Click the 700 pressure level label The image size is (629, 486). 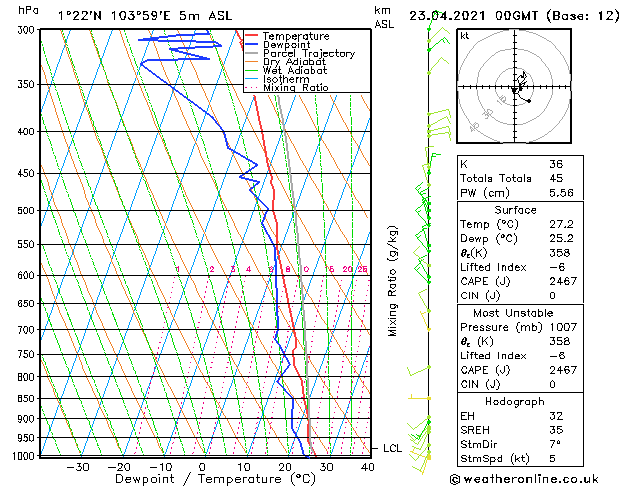28,330
